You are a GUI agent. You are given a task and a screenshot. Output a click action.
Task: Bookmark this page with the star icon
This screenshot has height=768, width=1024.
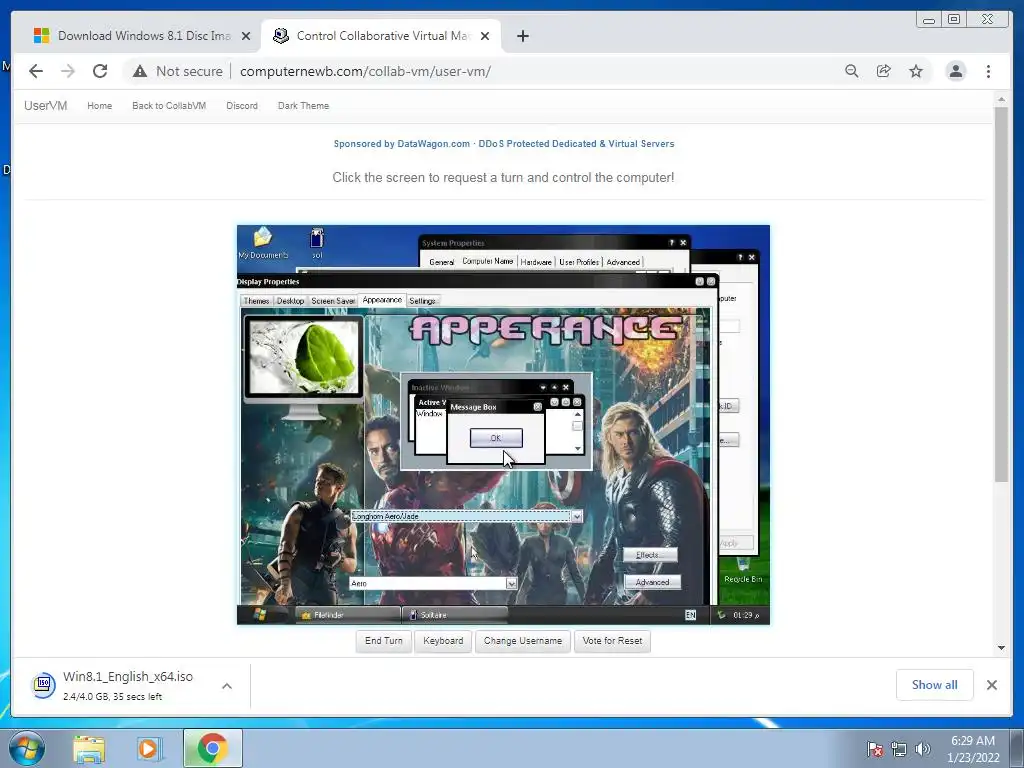pos(916,71)
